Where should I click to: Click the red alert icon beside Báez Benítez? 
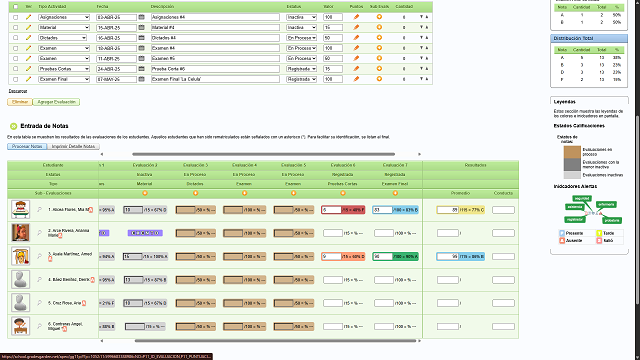tap(93, 280)
